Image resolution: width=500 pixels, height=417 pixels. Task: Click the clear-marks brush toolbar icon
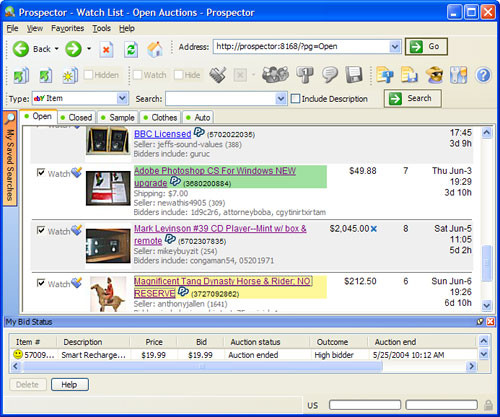[x=218, y=75]
